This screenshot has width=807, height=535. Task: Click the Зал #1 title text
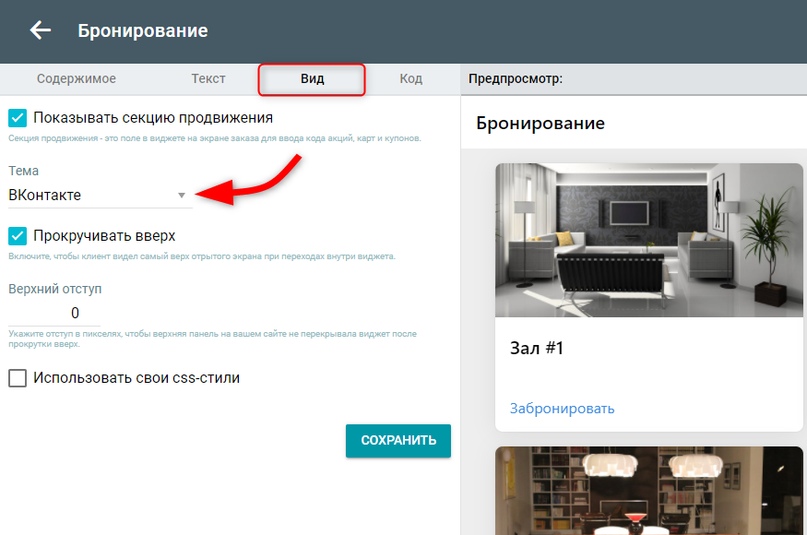coord(536,348)
